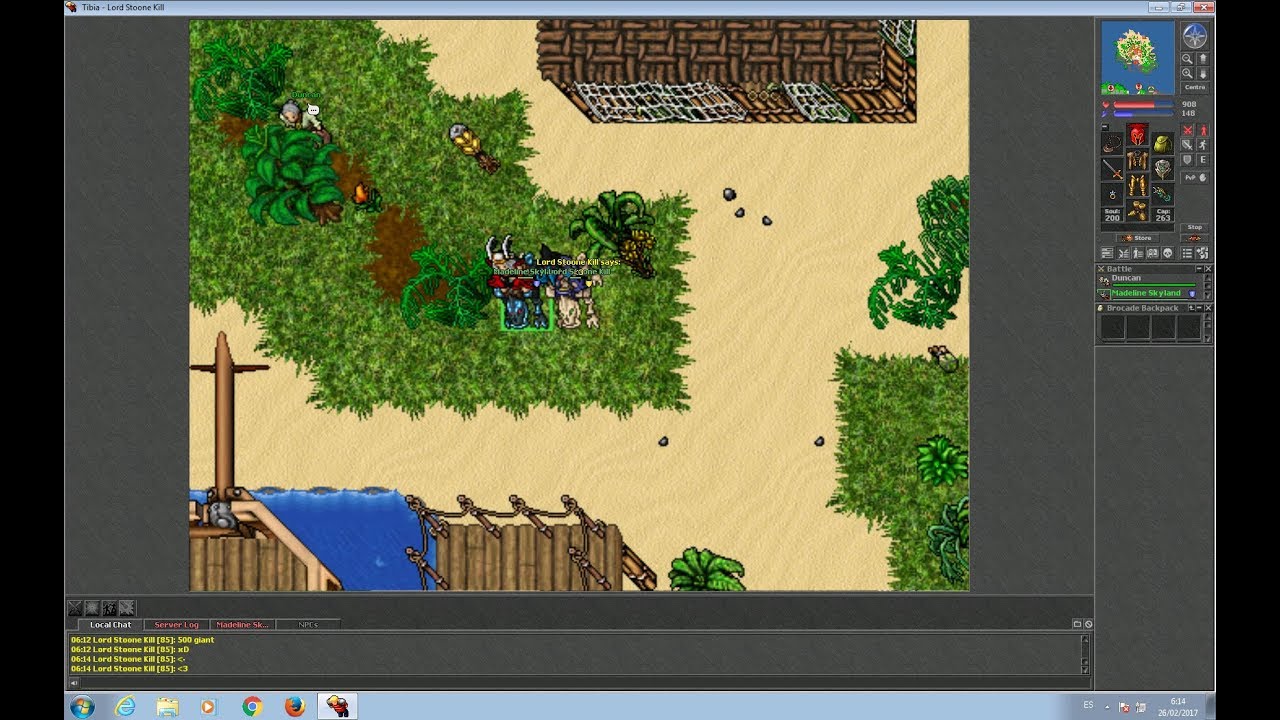This screenshot has width=1280, height=720.
Task: Click first empty Brocade Backpack slot
Action: click(1113, 328)
